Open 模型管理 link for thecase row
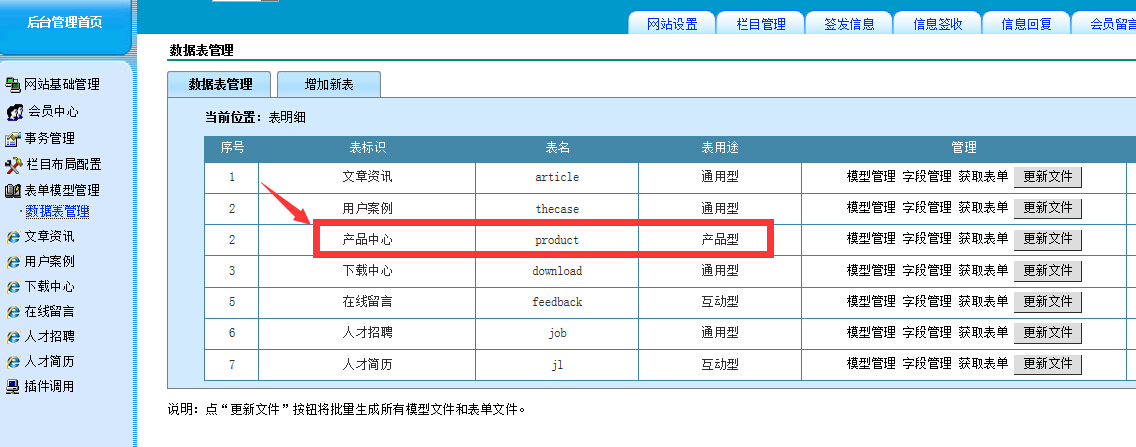Viewport: 1136px width, 447px height. (871, 208)
